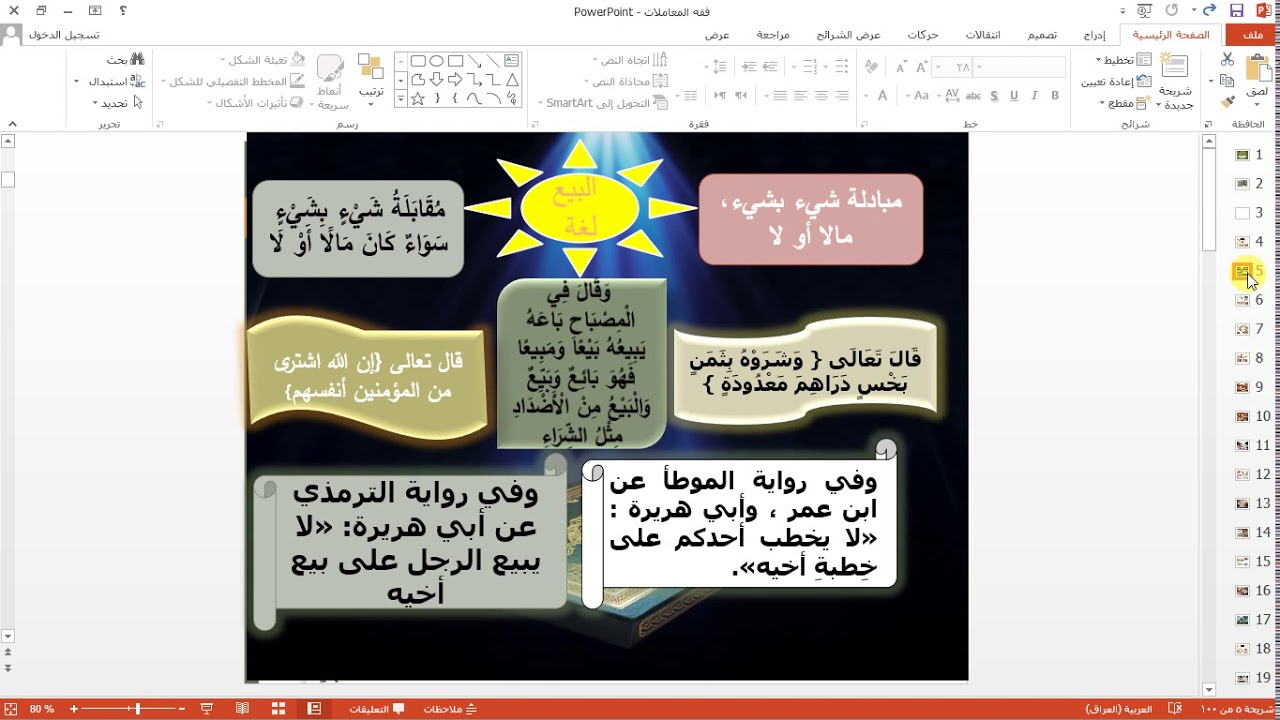This screenshot has width=1280, height=720.
Task: Select slide 7 thumbnail
Action: (1243, 329)
